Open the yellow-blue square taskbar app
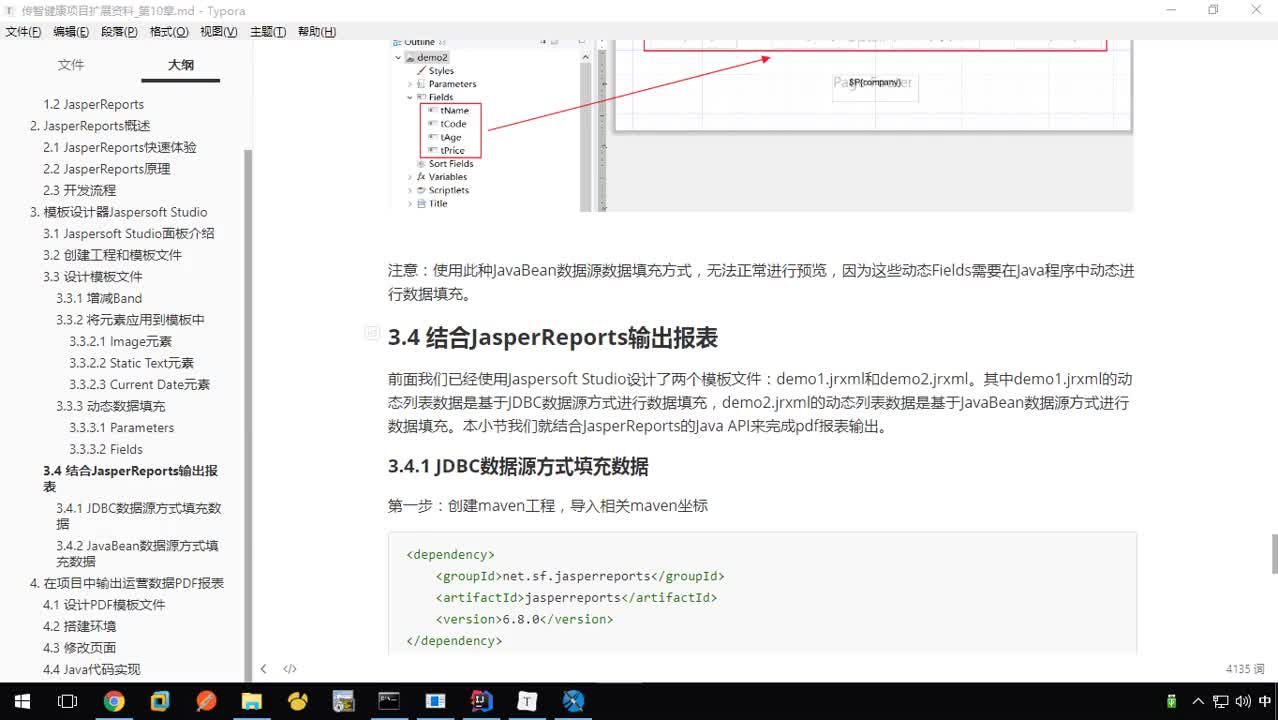This screenshot has height=720, width=1278. 160,701
